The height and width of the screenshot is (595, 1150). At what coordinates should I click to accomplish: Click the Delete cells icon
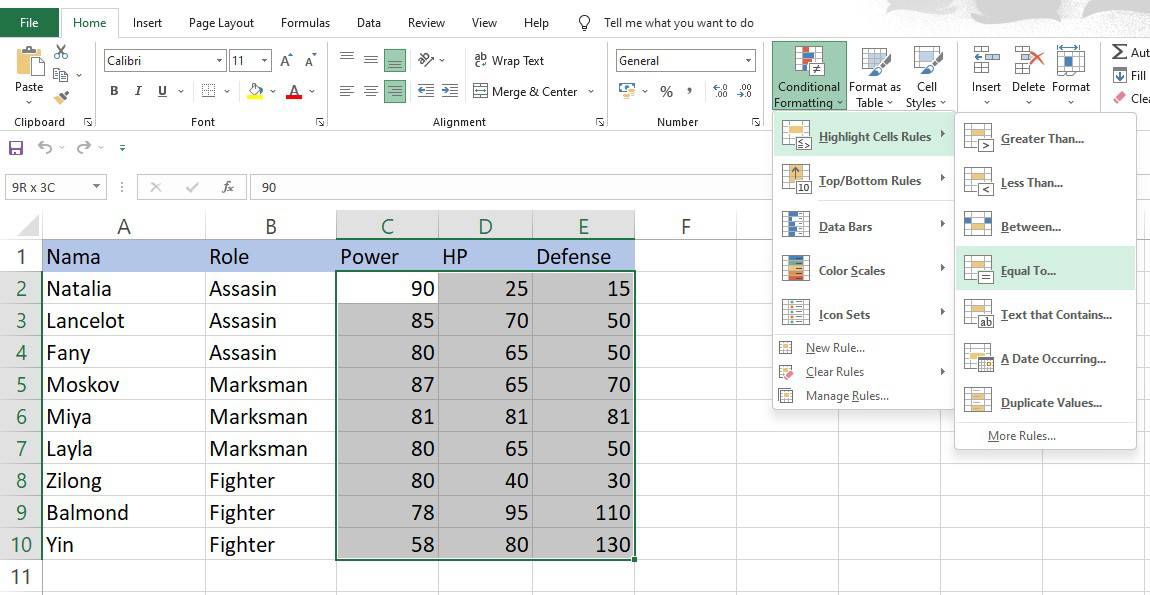[x=1028, y=60]
